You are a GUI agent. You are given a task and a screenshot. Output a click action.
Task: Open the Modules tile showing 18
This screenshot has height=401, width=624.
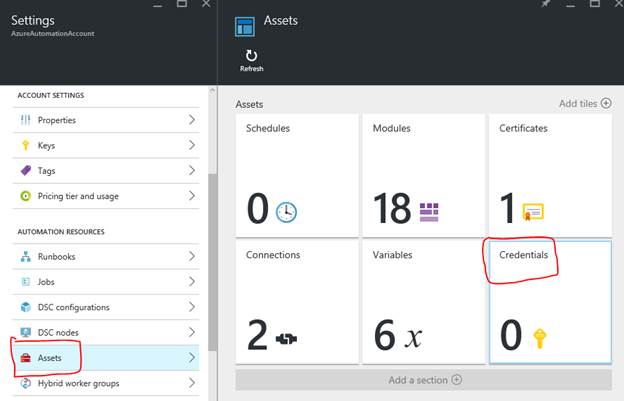[423, 174]
